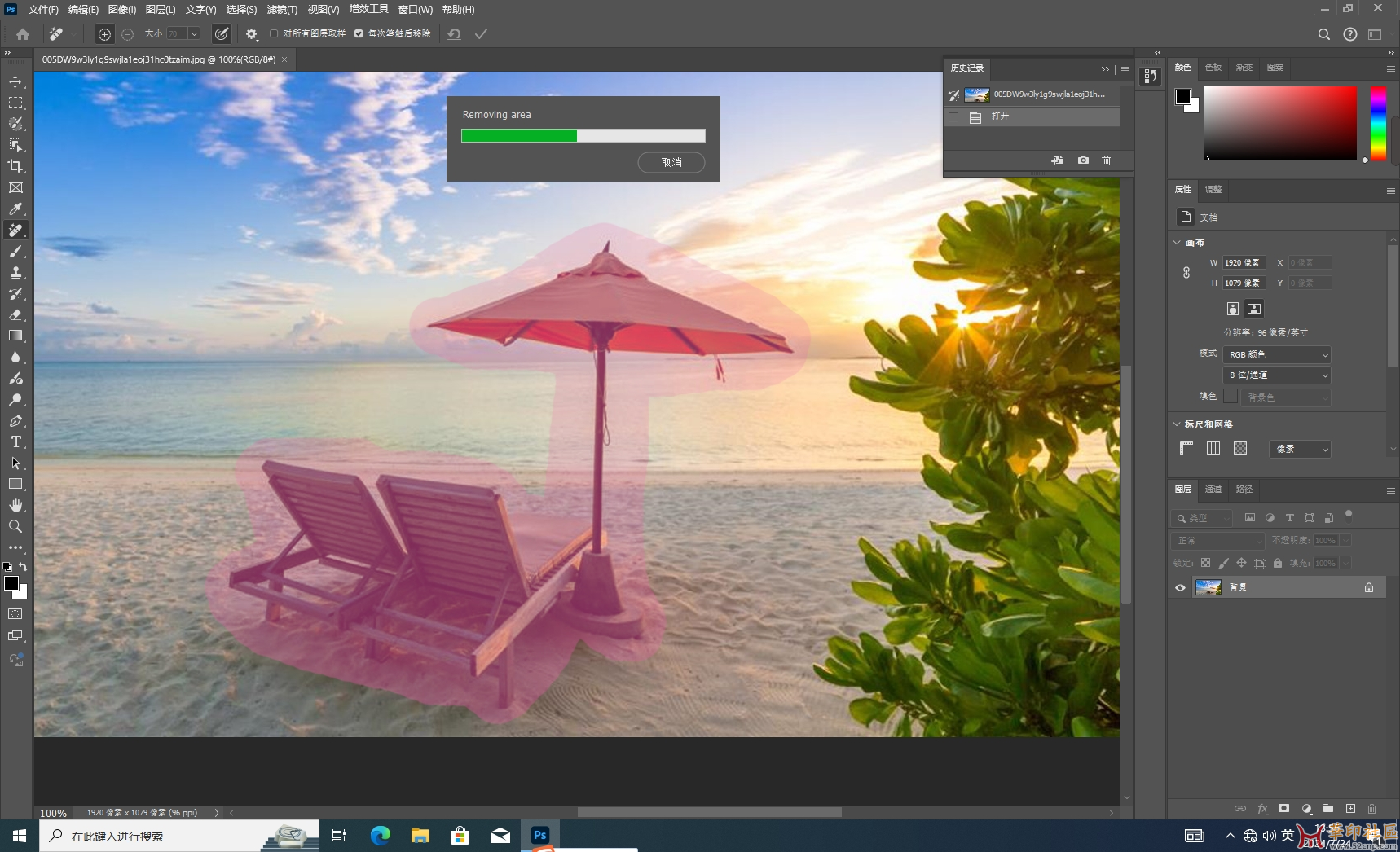Click the Home icon in options bar
This screenshot has width=1400, height=852.
point(23,34)
